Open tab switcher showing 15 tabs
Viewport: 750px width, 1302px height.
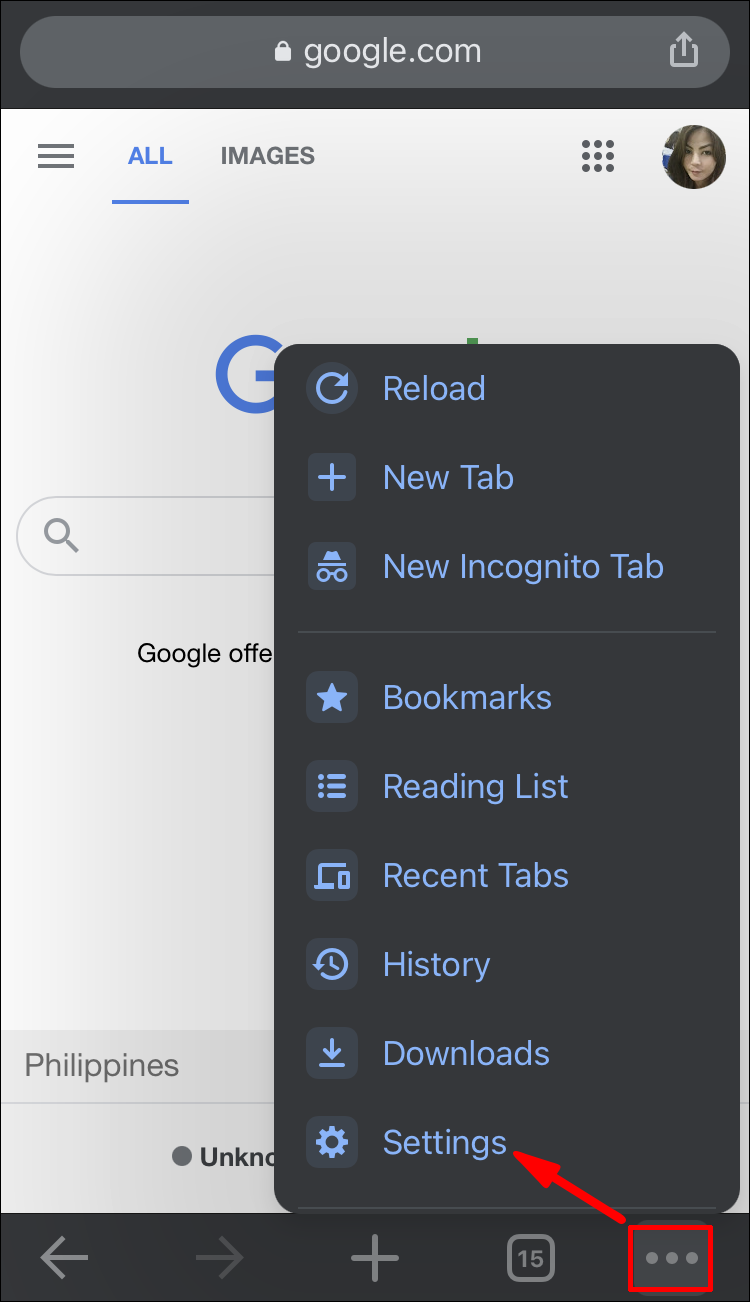(x=530, y=1257)
